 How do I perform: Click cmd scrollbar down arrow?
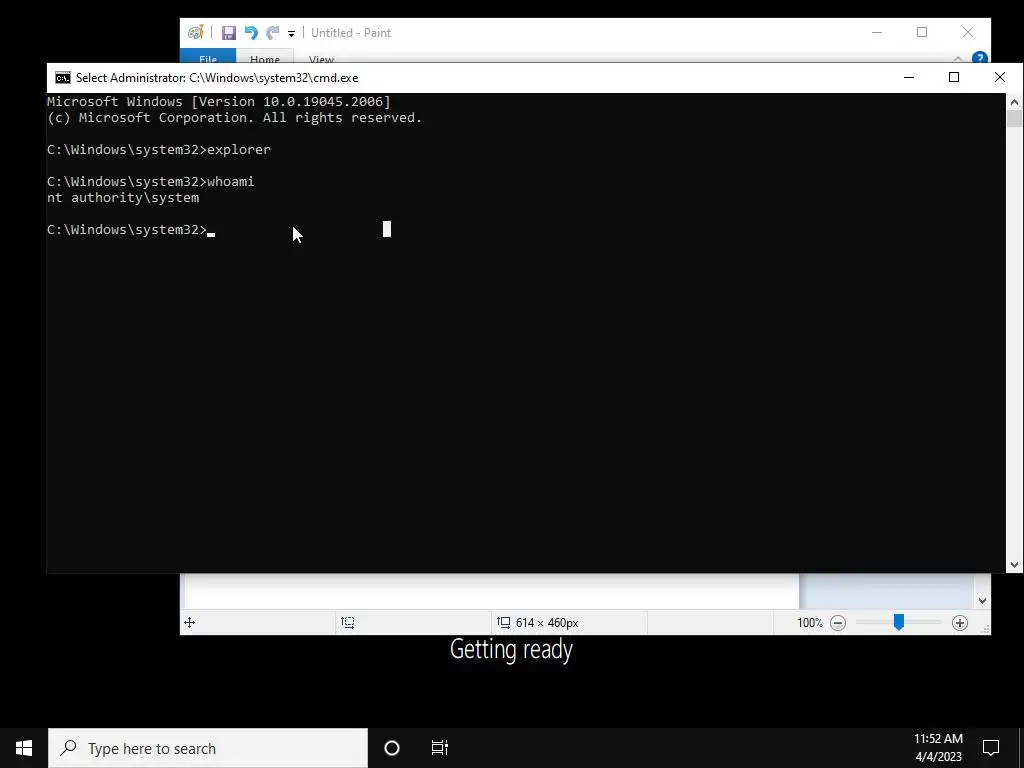(x=1014, y=565)
